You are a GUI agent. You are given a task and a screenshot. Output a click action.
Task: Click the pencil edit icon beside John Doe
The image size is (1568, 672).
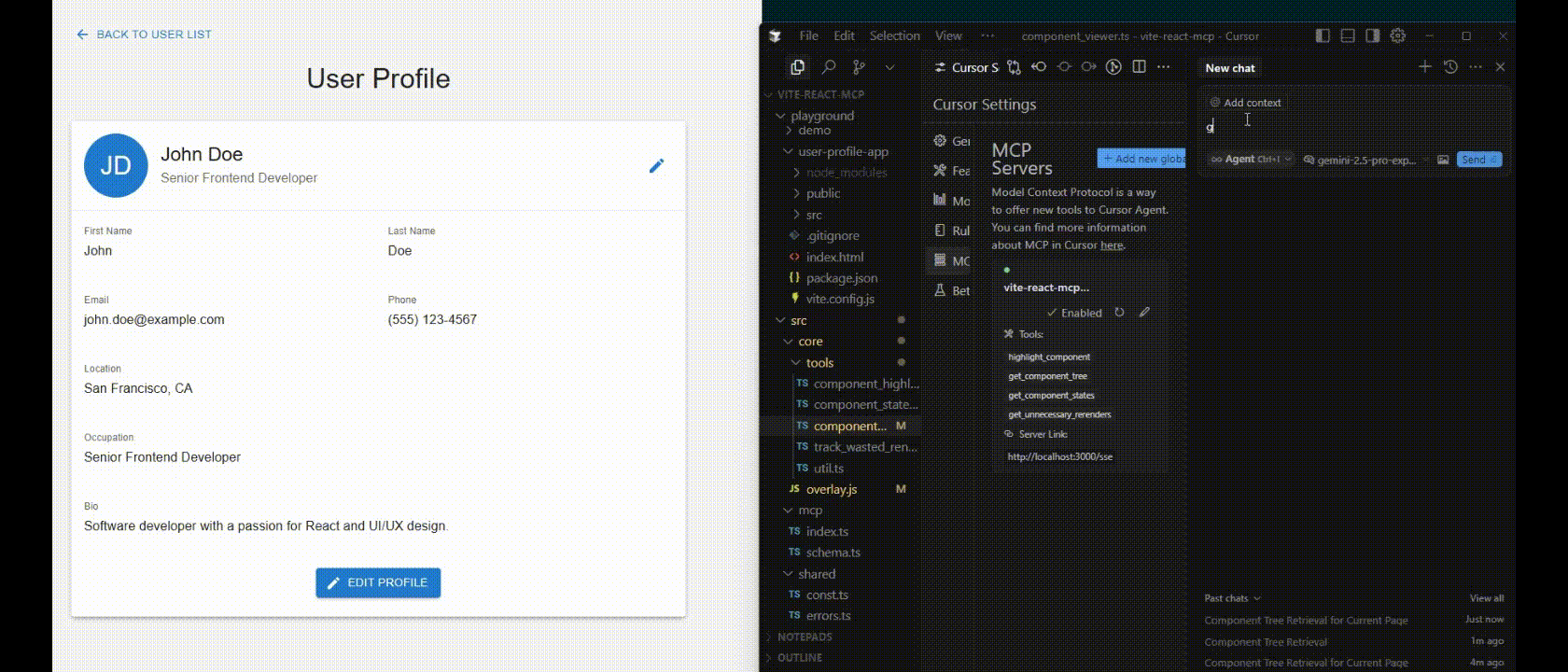[x=656, y=166]
